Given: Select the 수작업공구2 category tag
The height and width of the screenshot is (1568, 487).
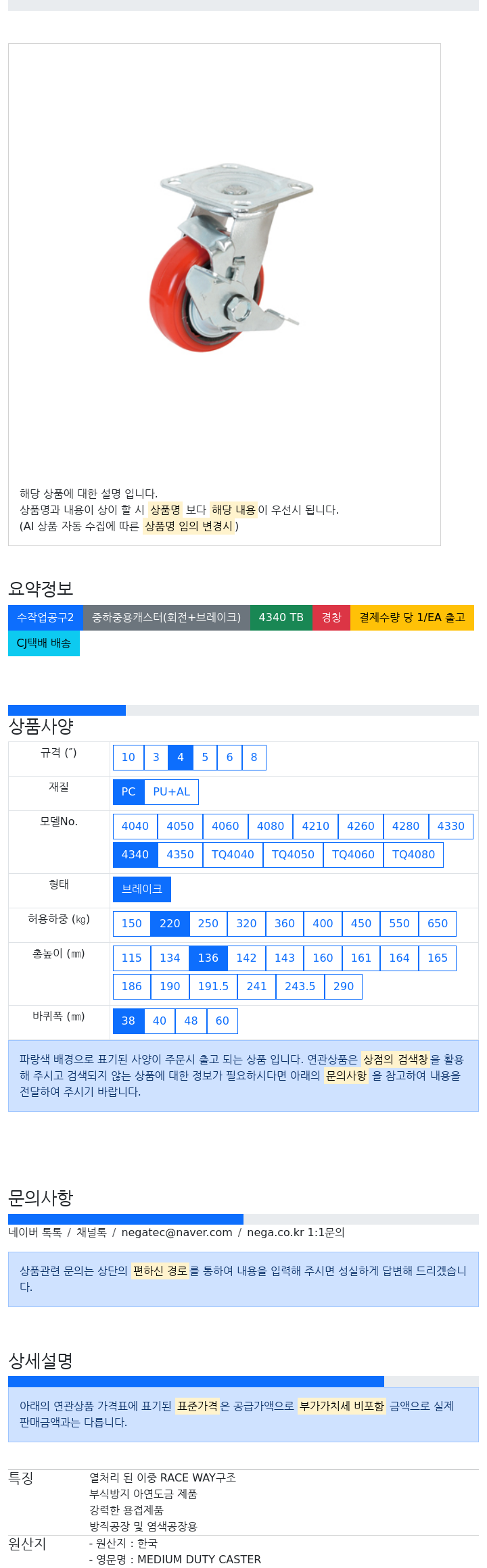Looking at the screenshot, I should point(45,618).
